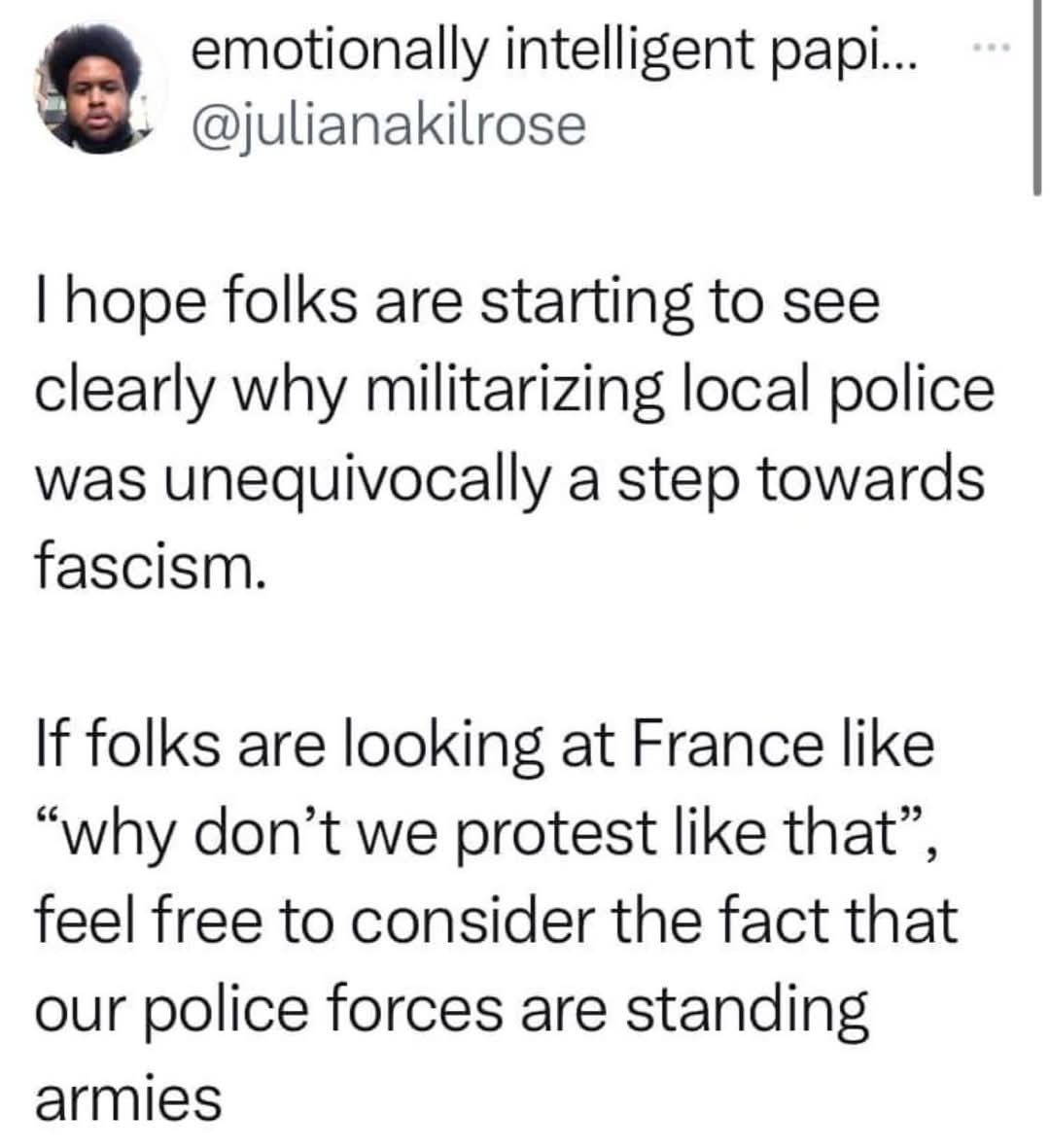
Task: Click the line 'our police forces are standing'
Action: click(x=452, y=1010)
